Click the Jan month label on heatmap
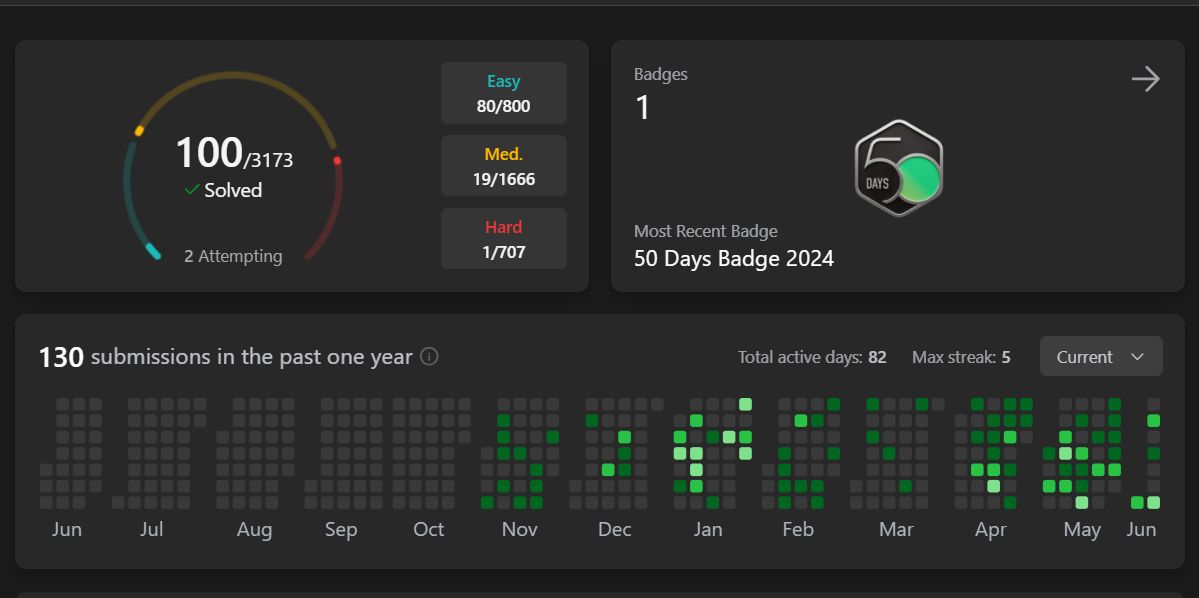The width and height of the screenshot is (1199, 598). tap(708, 529)
